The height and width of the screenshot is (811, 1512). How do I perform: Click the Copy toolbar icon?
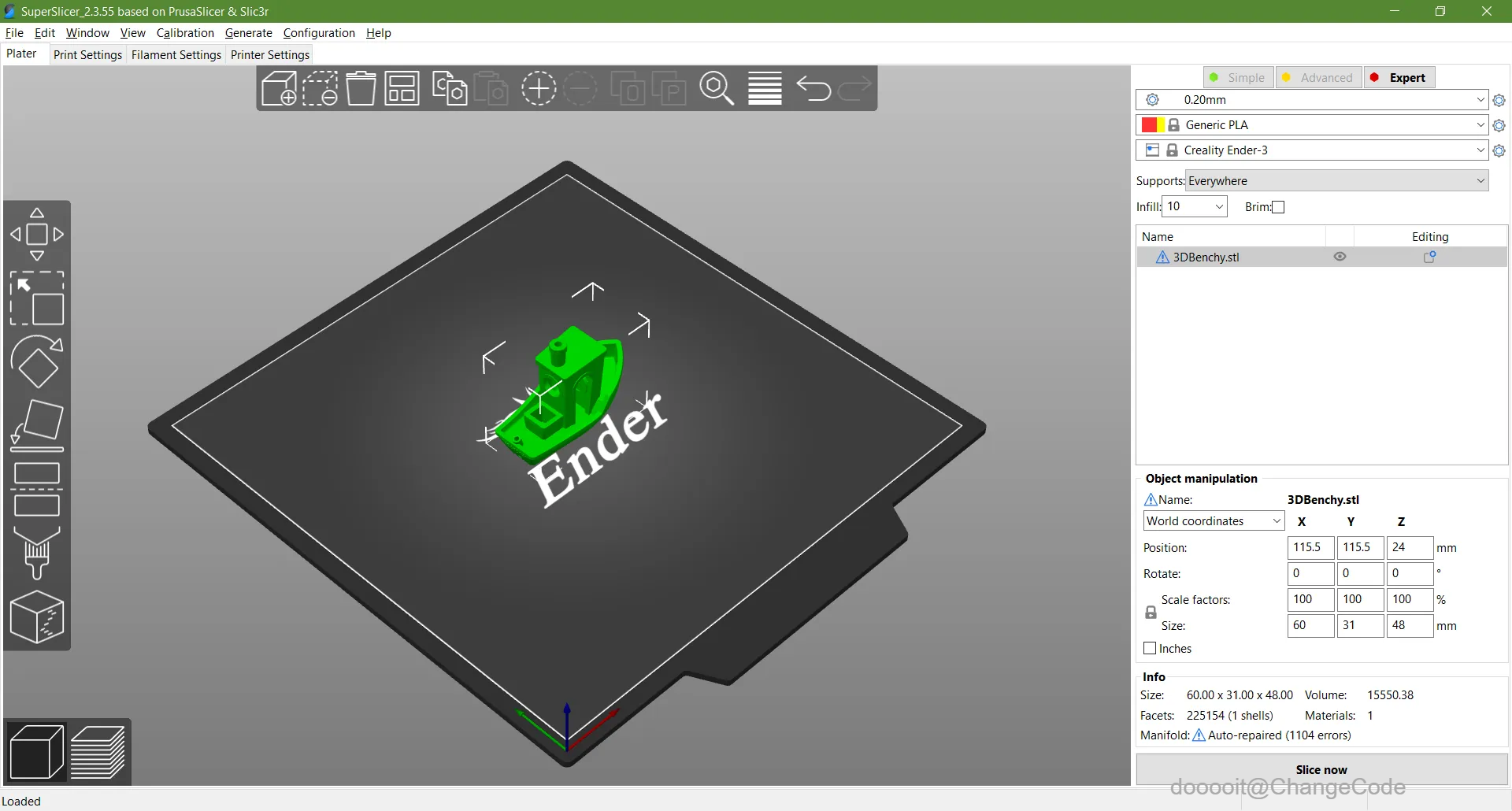[x=450, y=88]
